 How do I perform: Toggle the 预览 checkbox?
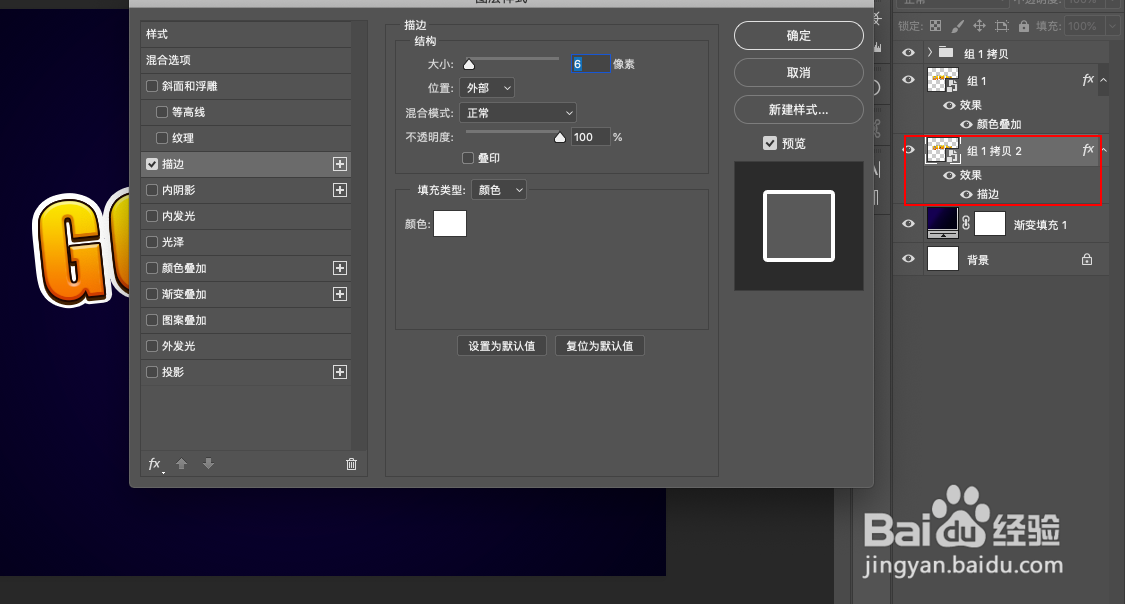[770, 143]
